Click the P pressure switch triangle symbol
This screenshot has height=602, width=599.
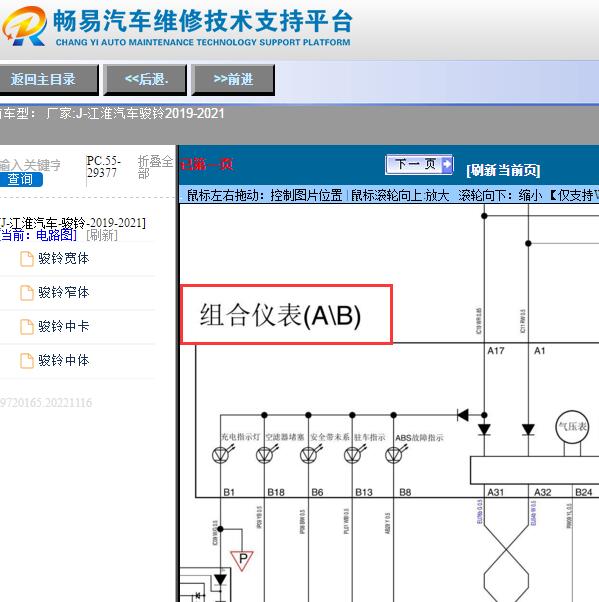click(242, 560)
